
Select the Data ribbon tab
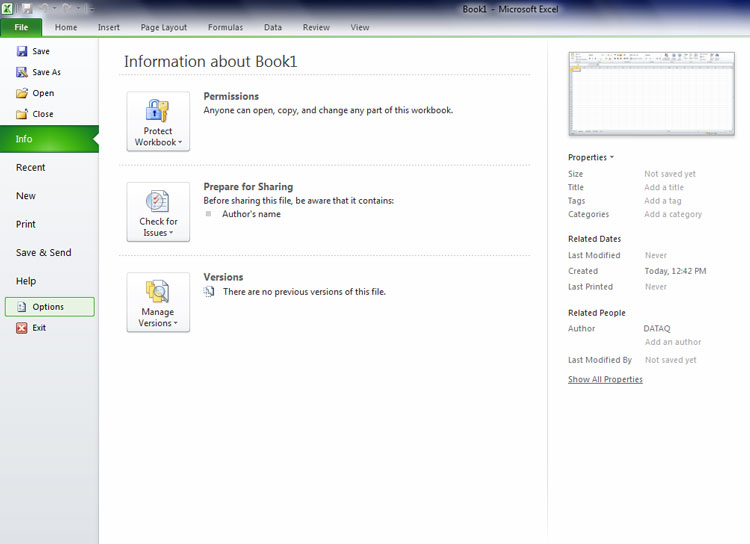click(x=273, y=27)
